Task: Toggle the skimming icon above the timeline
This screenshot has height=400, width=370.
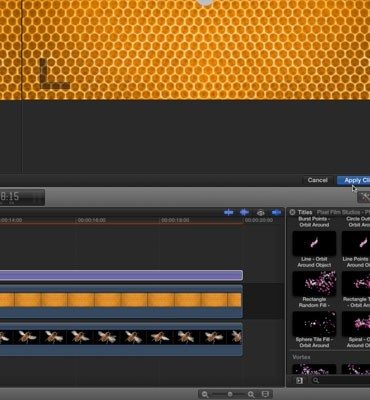Action: pos(229,212)
